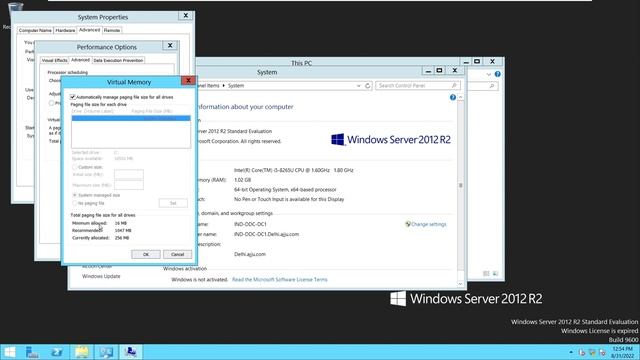Viewport: 640px width, 360px height.
Task: Select Custom size radio button
Action: (75, 167)
